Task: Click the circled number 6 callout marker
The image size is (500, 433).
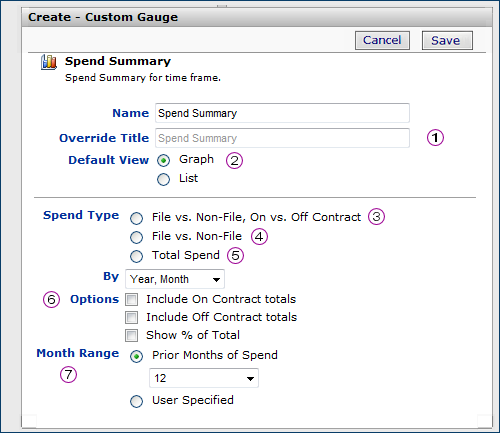Action: pyautogui.click(x=51, y=299)
